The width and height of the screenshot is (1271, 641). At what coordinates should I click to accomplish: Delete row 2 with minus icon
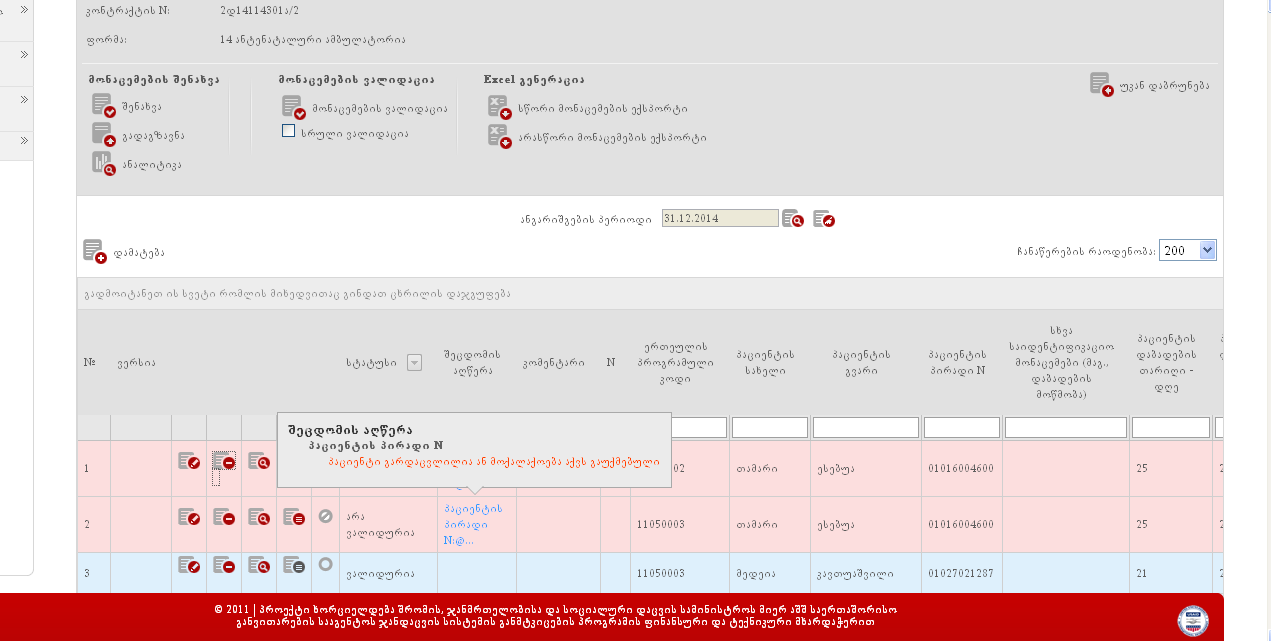coord(224,518)
